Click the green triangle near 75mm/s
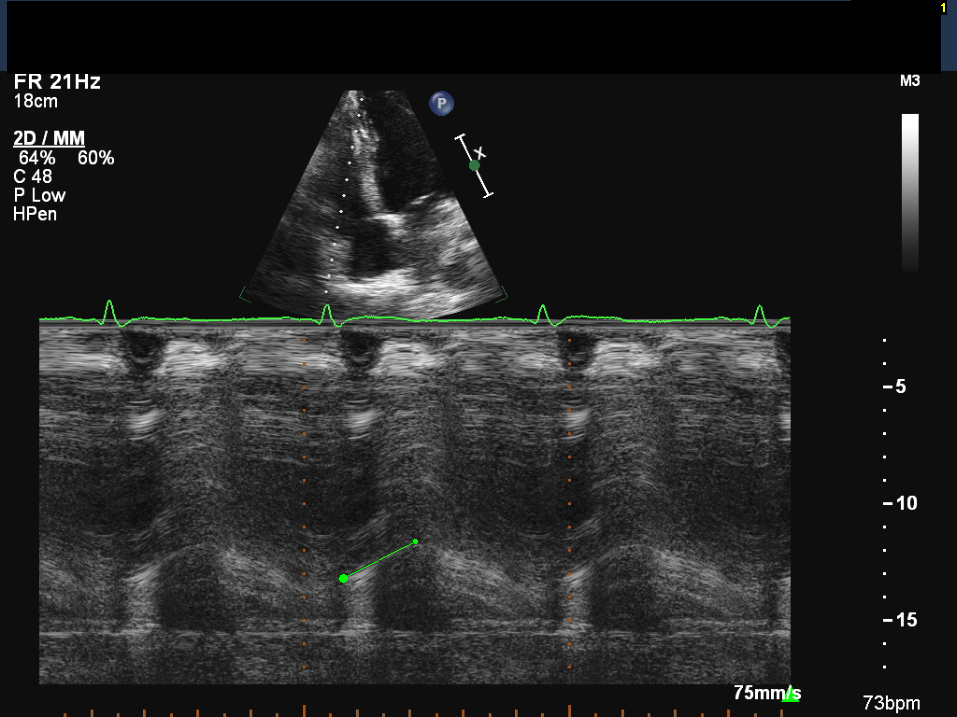Screen dimensions: 957x717 pos(791,695)
